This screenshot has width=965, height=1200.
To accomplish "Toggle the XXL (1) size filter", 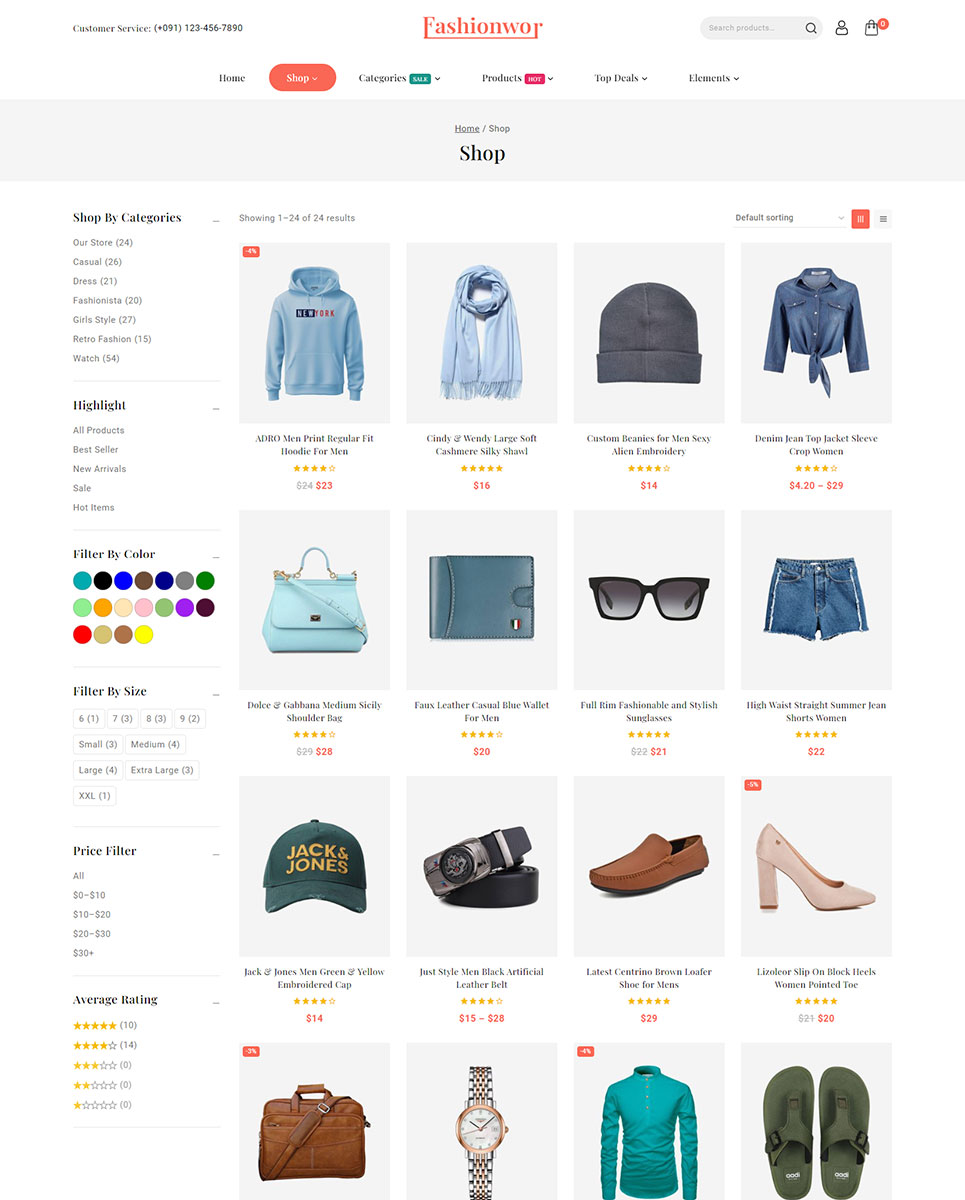I will pos(95,796).
